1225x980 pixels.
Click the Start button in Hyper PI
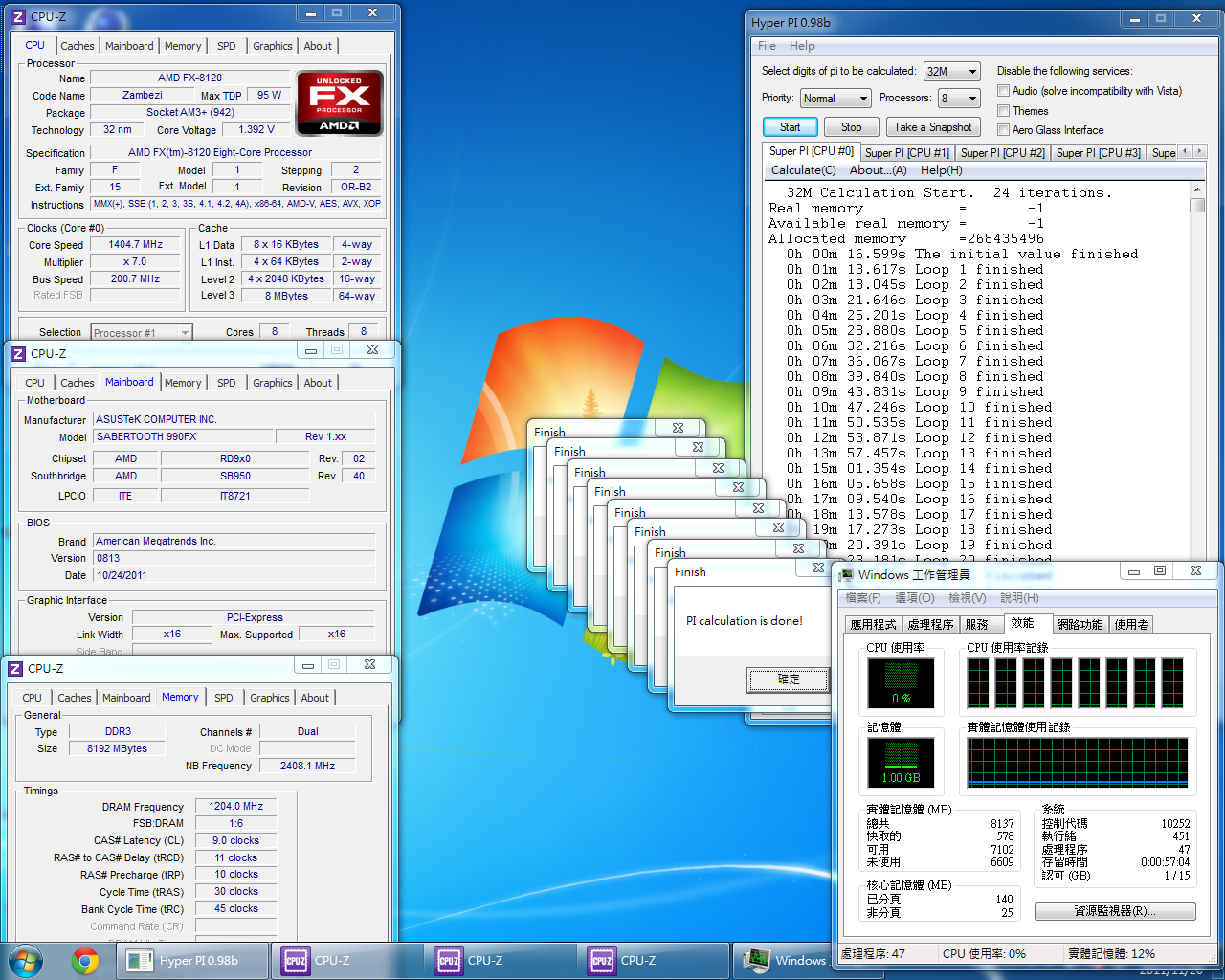pos(790,127)
